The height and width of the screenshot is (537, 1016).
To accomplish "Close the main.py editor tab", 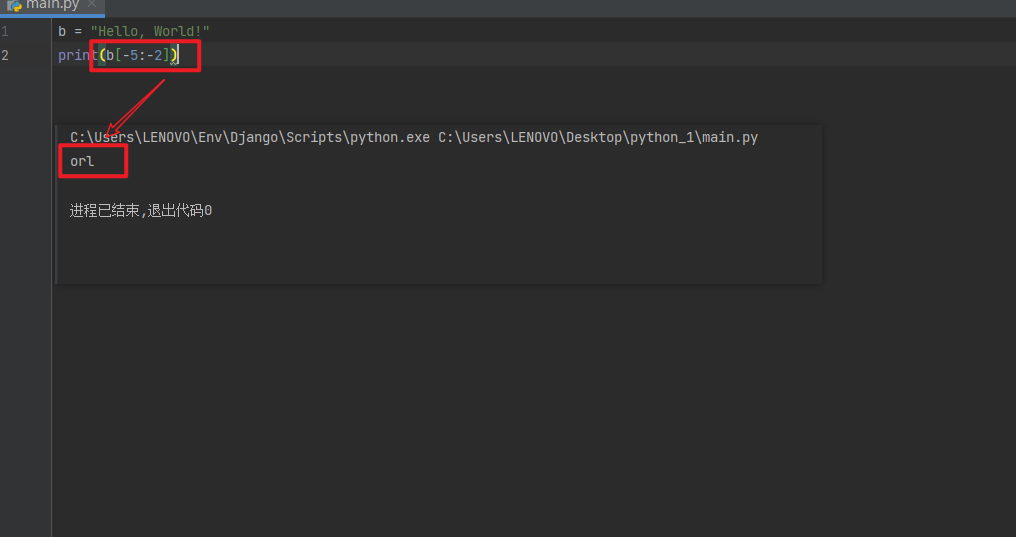I will (92, 4).
